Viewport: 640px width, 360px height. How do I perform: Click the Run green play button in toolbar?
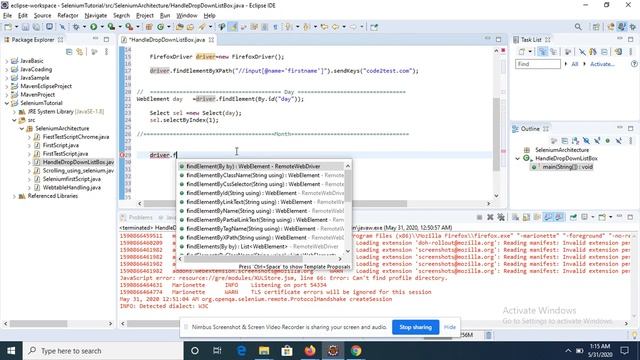(x=93, y=27)
